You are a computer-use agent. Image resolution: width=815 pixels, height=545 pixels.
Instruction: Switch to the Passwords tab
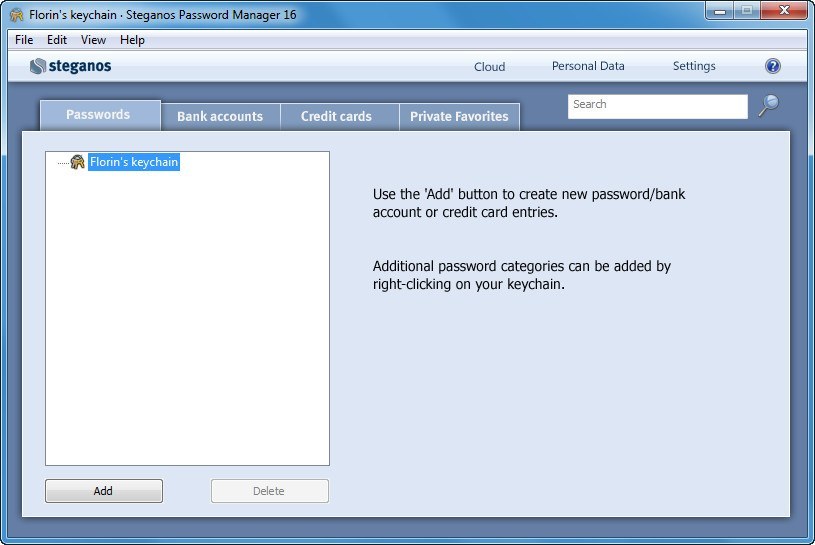tap(100, 115)
